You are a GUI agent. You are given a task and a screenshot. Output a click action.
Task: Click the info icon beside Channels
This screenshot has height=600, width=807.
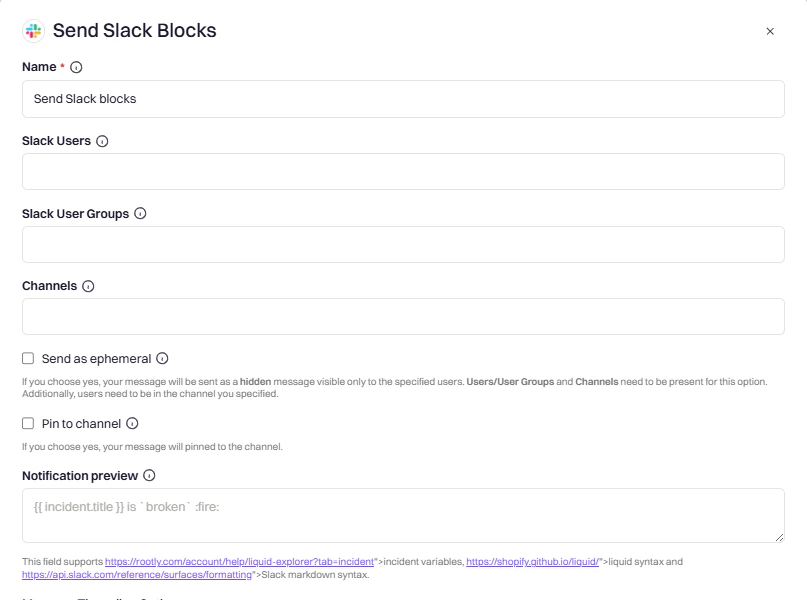pyautogui.click(x=87, y=285)
